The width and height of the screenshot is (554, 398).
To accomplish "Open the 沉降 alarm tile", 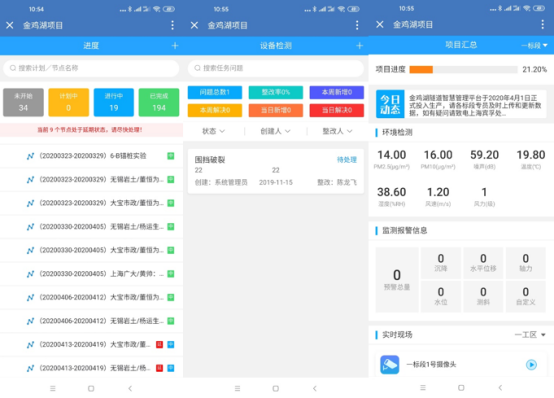I will [x=441, y=263].
